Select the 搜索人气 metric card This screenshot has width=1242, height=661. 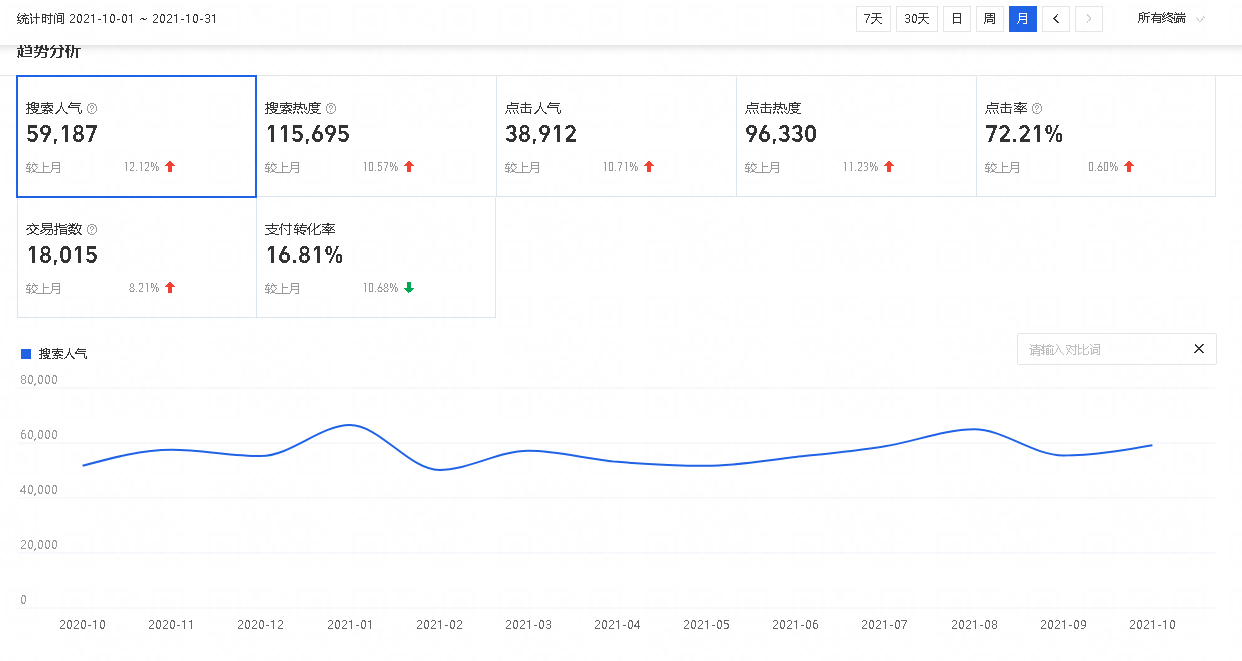pyautogui.click(x=137, y=137)
